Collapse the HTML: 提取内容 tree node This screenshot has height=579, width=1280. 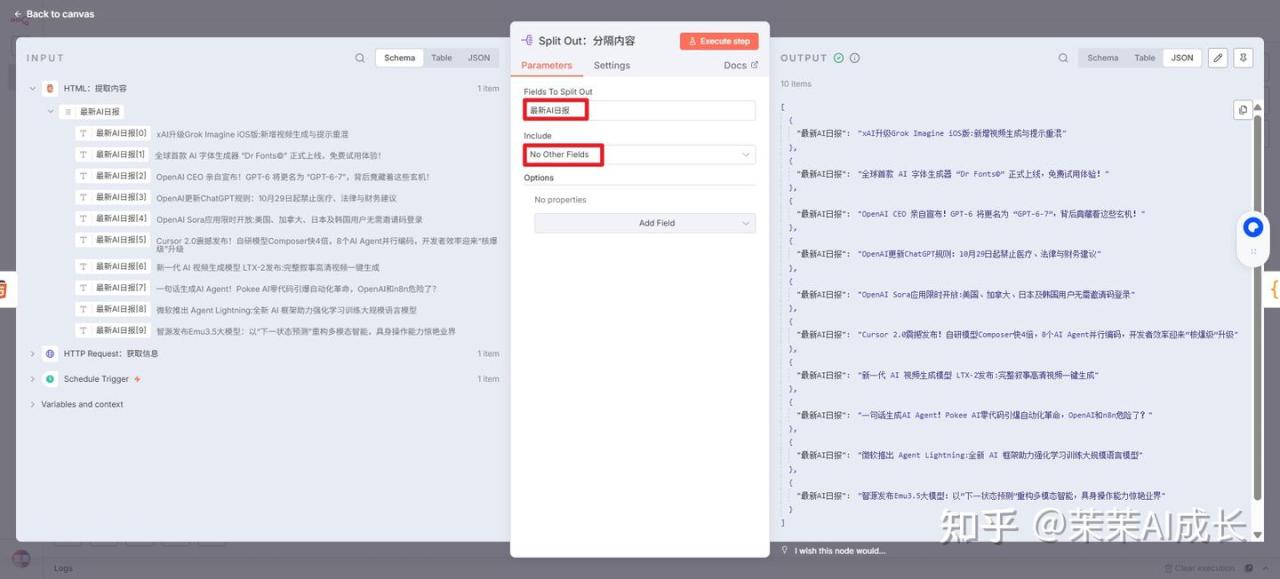[x=32, y=89]
